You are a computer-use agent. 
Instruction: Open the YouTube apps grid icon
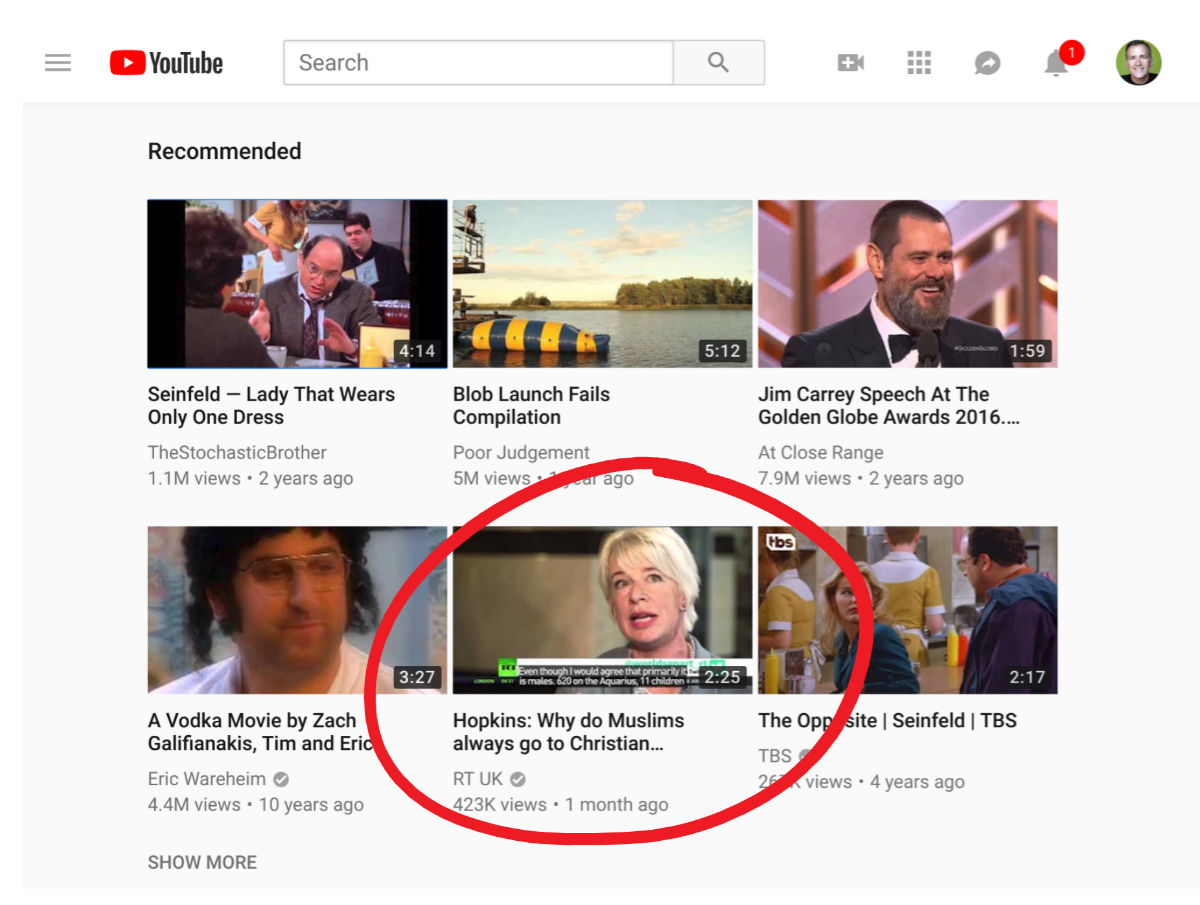tap(919, 63)
